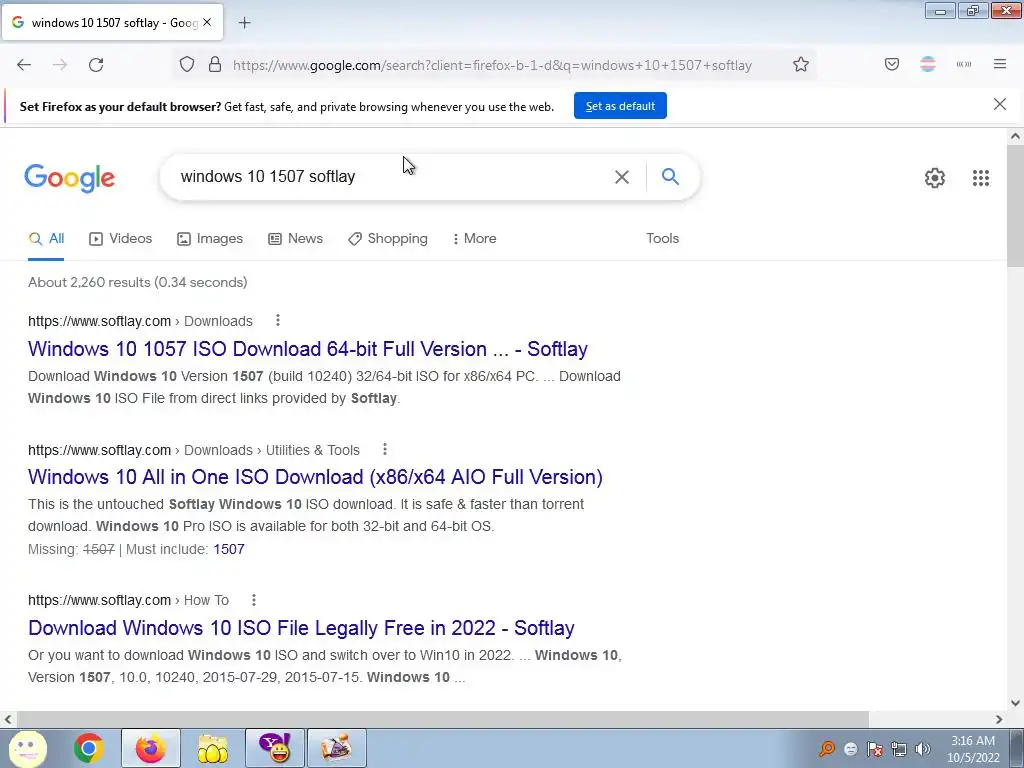1024x768 pixels.
Task: Dismiss the default browser notification bar
Action: [x=1000, y=104]
